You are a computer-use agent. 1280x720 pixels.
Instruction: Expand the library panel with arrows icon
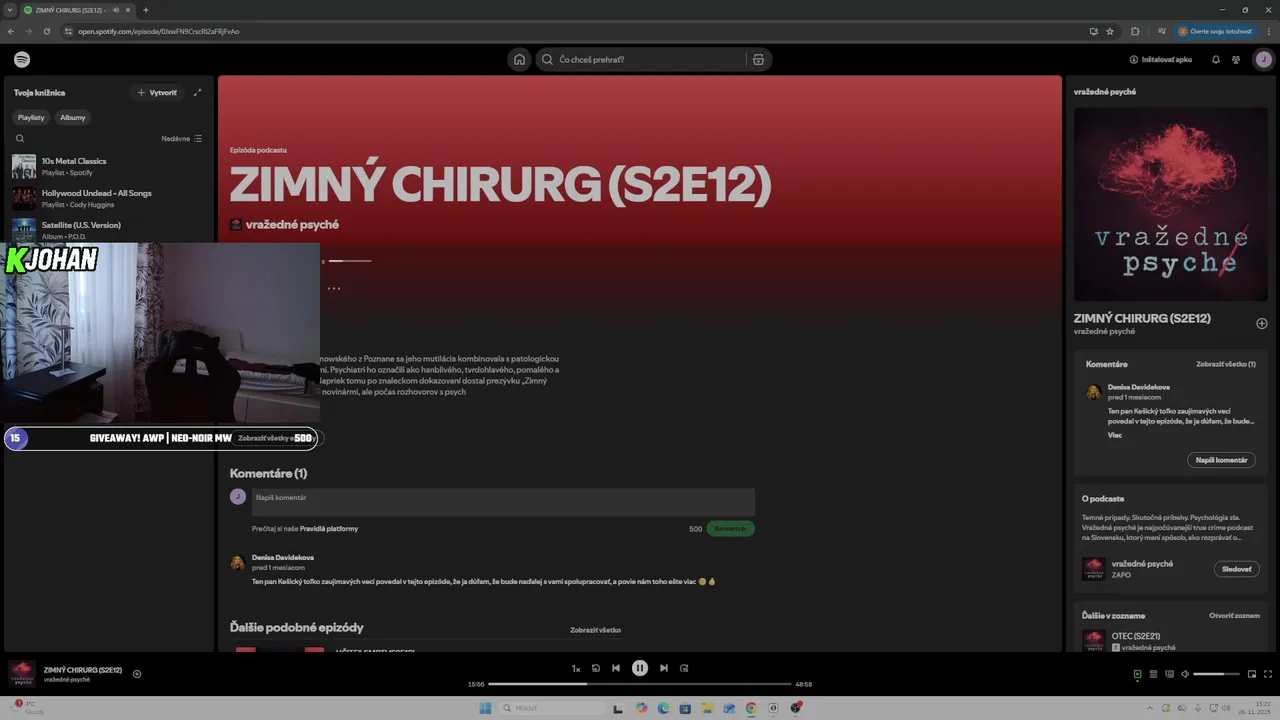[197, 92]
